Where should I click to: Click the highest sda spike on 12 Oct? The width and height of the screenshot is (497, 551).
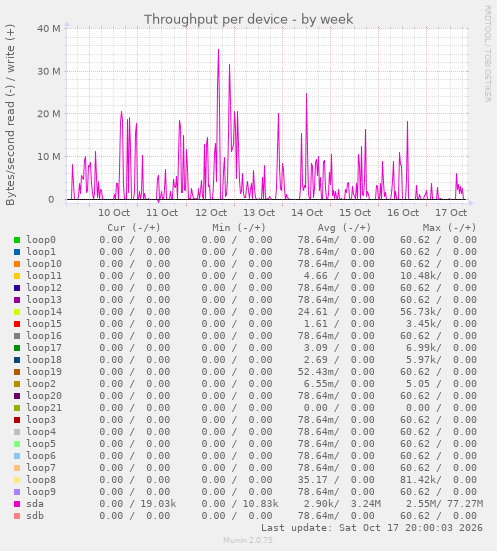(x=218, y=50)
